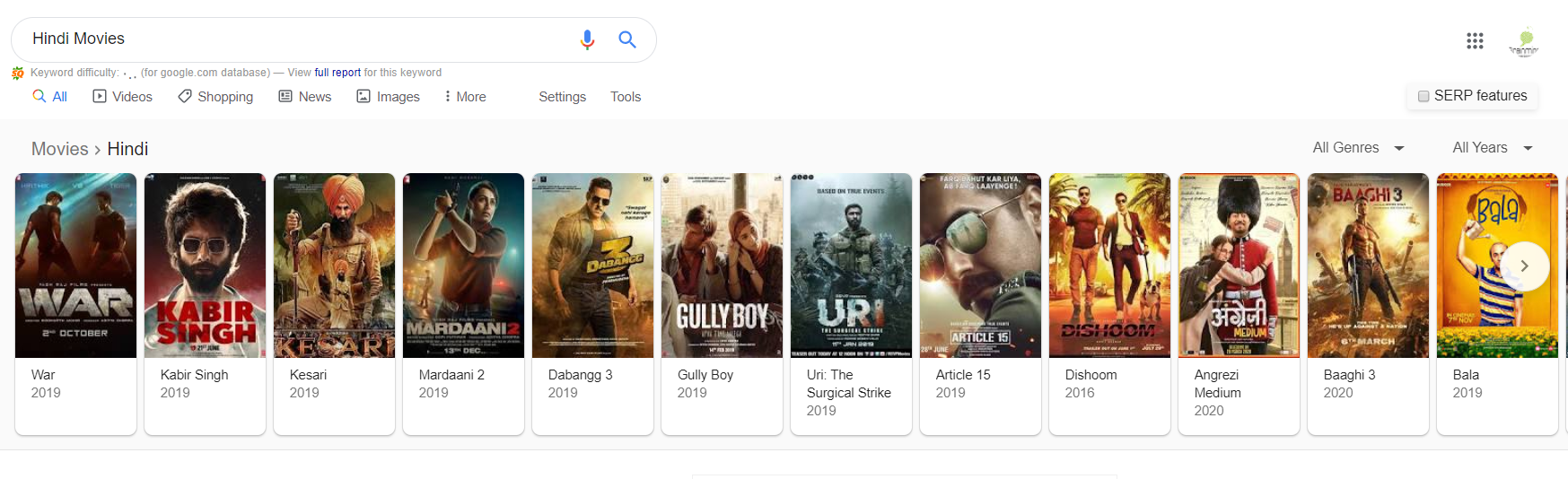Click the 2016 year under Dishoom
Viewport: 1568px width, 479px height.
pyautogui.click(x=1080, y=393)
